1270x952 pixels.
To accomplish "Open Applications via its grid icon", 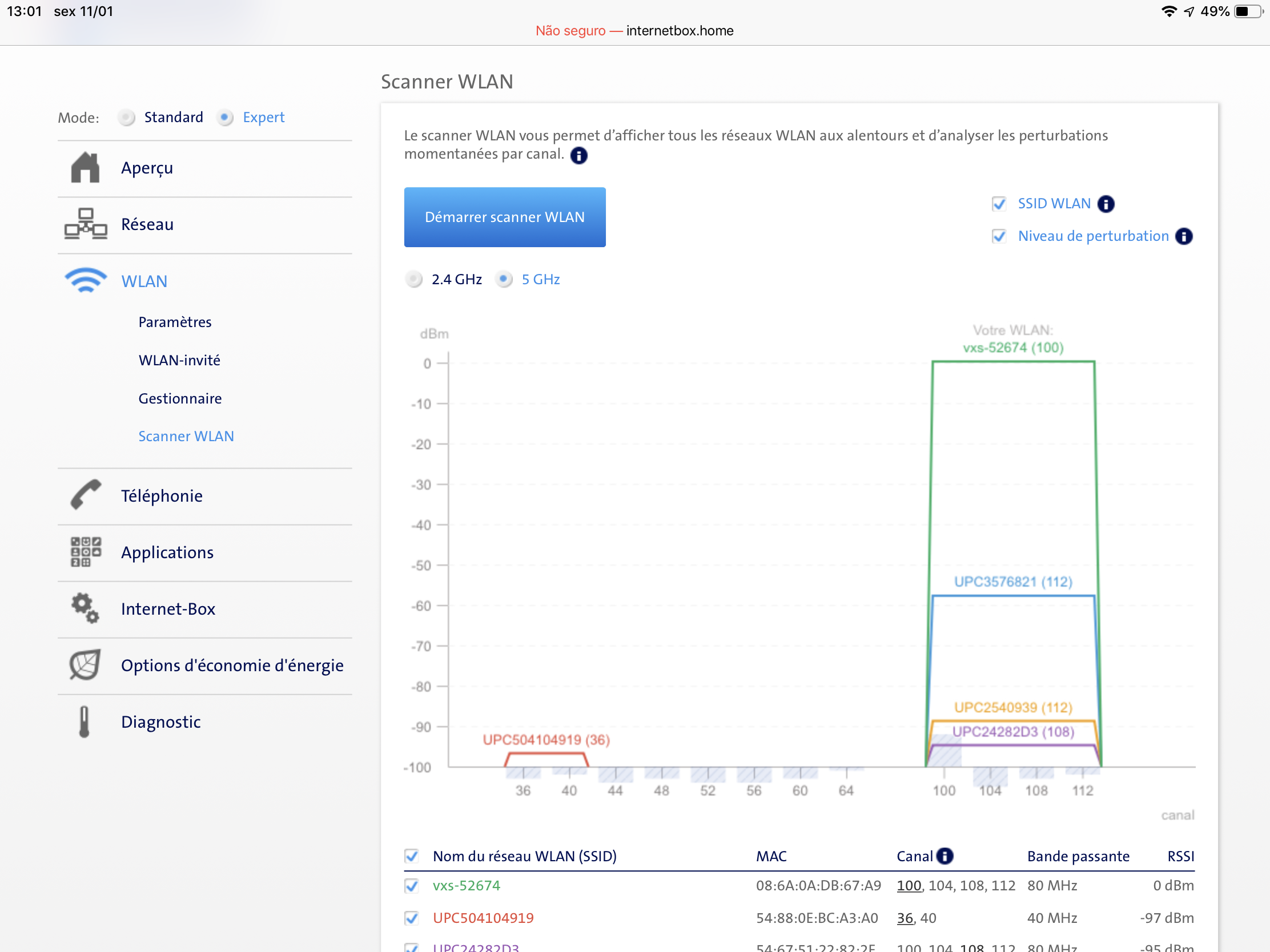I will (85, 551).
